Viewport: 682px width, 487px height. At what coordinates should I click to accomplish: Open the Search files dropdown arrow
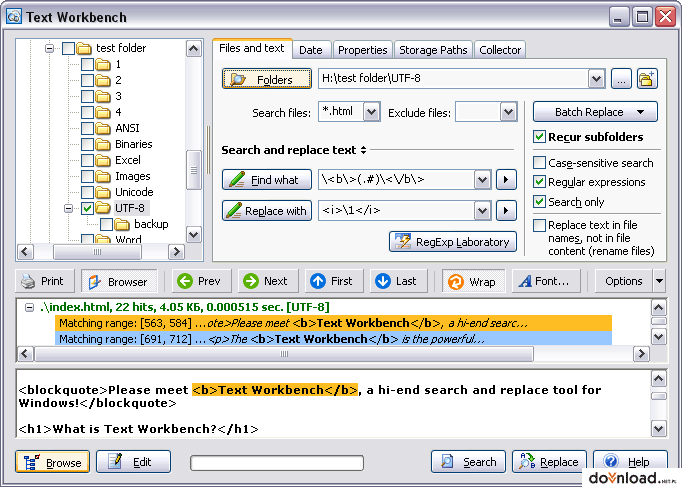coord(371,112)
